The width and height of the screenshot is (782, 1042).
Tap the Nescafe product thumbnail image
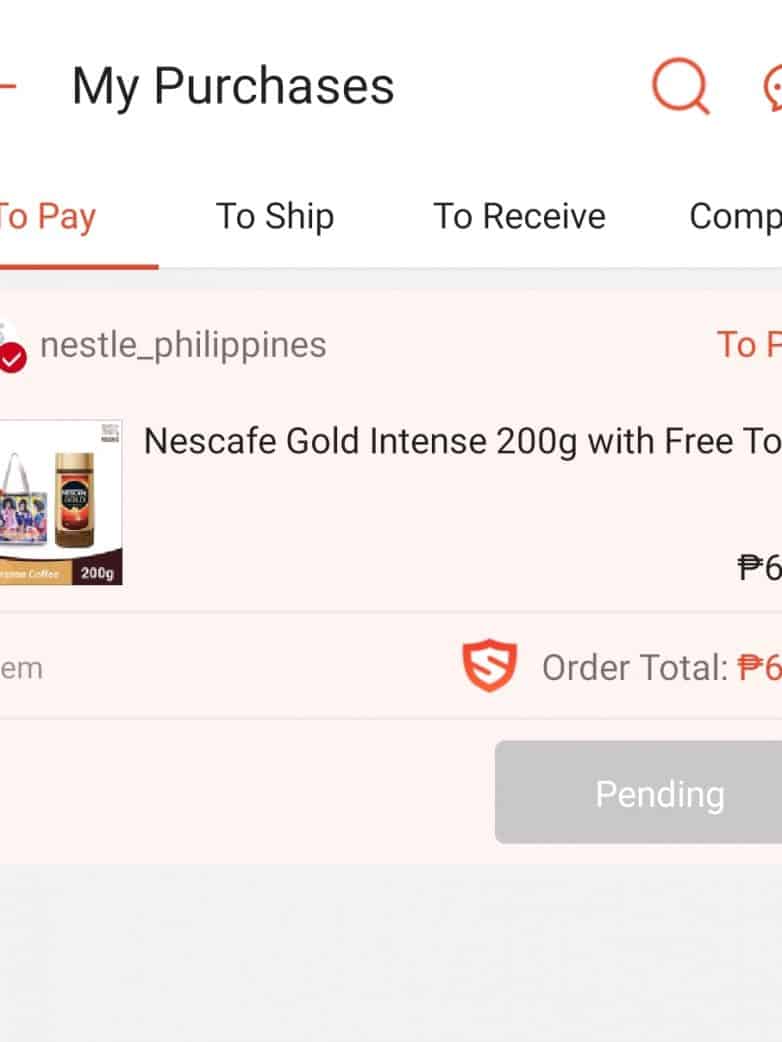pyautogui.click(x=60, y=502)
